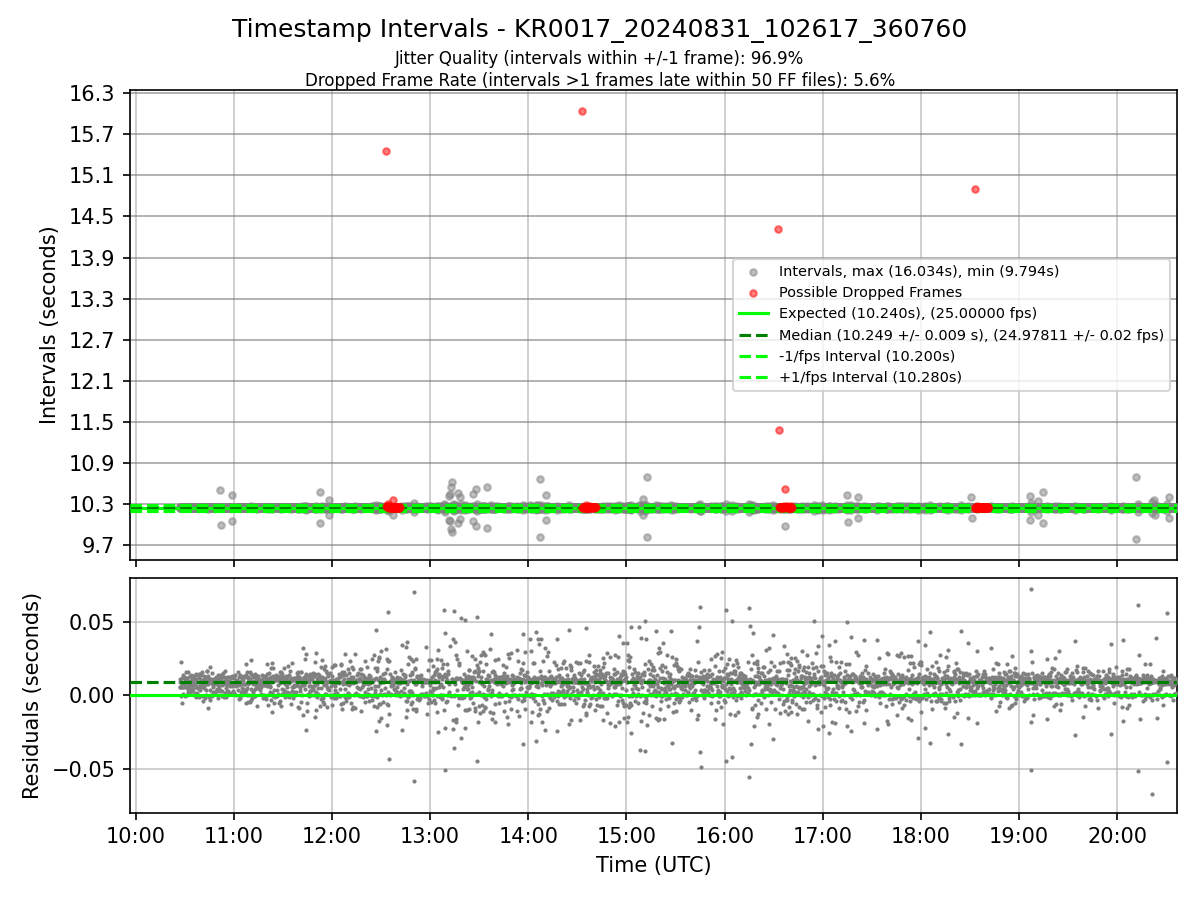The height and width of the screenshot is (900, 1200).
Task: Click the plot title 'Timestamp Intervals - KR0017_20240831_102617_360760'
Action: (x=599, y=29)
